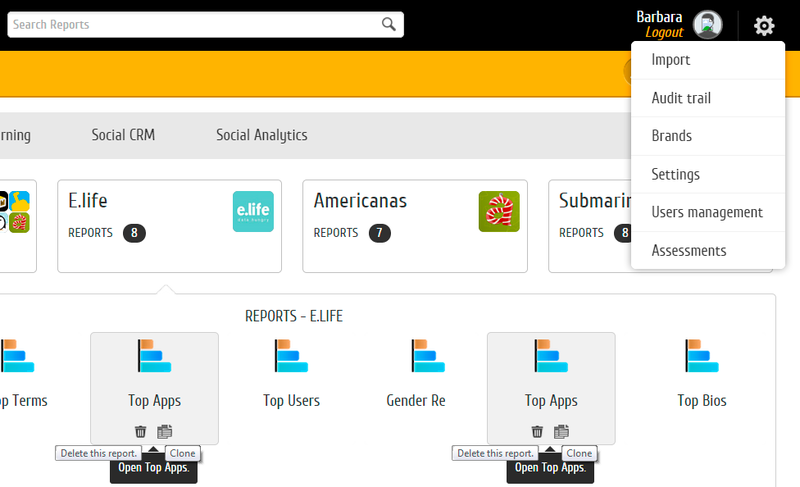The image size is (800, 487).
Task: Click Barbara's profile avatar
Action: (707, 25)
